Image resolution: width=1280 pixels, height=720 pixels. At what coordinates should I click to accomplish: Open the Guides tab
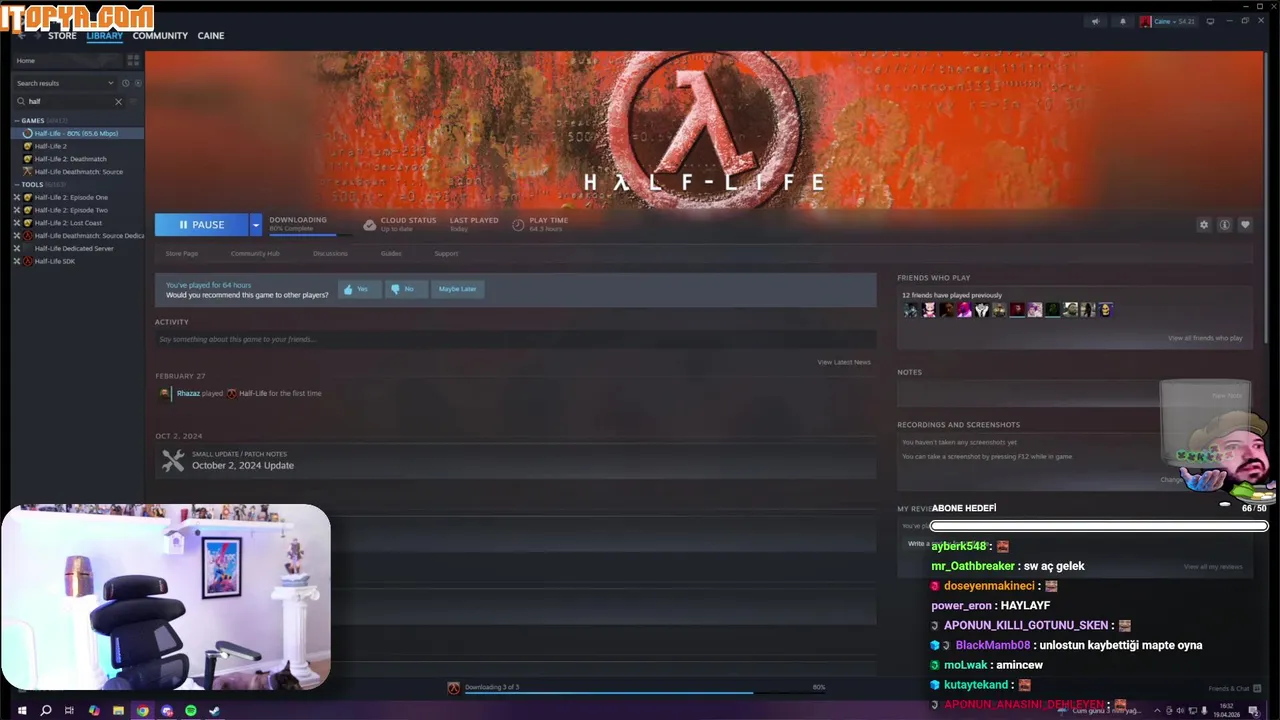[x=391, y=254]
